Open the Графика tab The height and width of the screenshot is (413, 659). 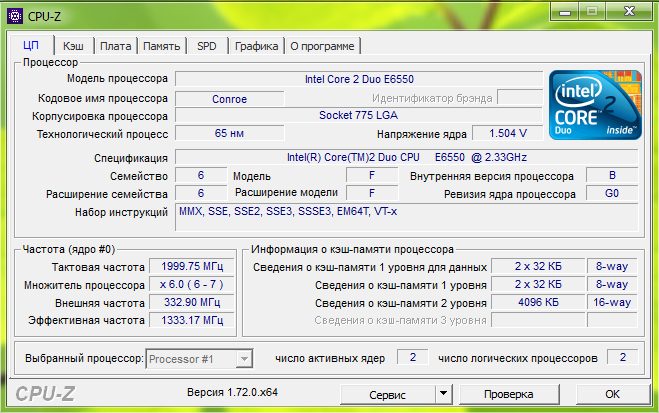(x=256, y=46)
